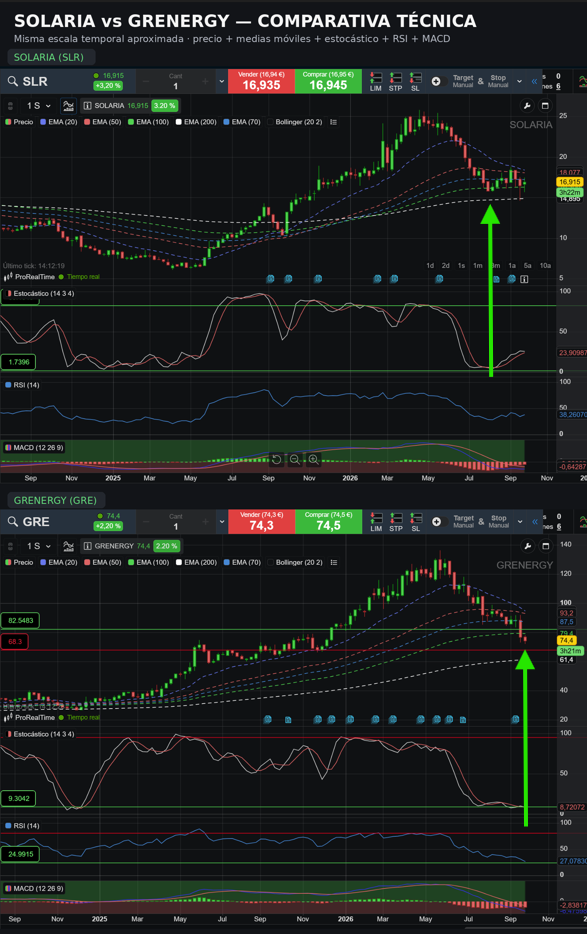Viewport: 587px width, 934px height.
Task: Click the SLR search magnifier icon
Action: (13, 82)
